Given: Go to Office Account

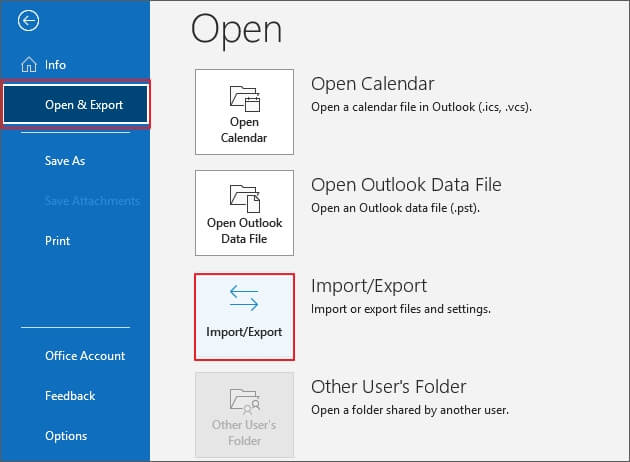Looking at the screenshot, I should [x=85, y=356].
